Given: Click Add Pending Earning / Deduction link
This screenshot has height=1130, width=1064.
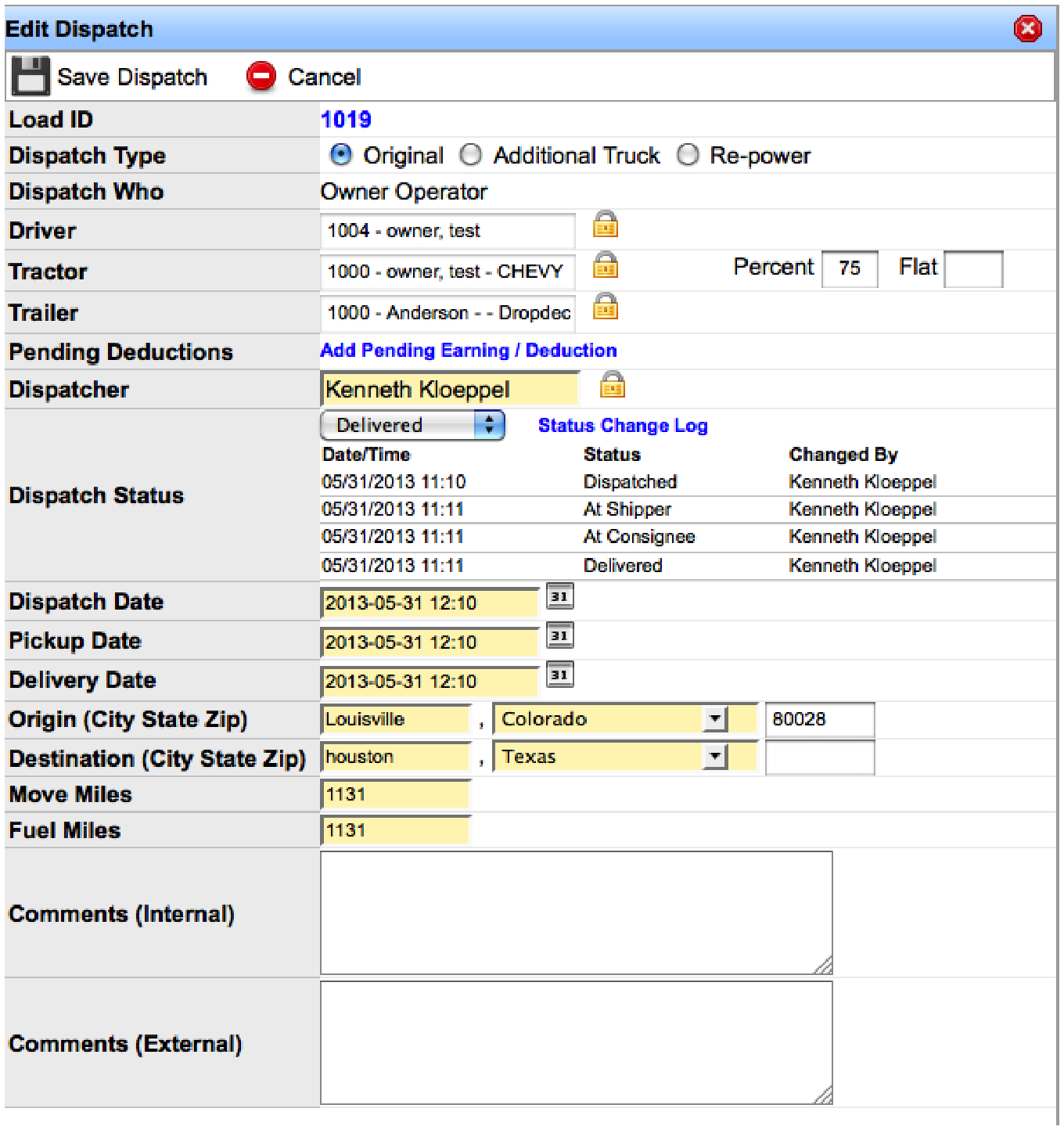Looking at the screenshot, I should (x=469, y=351).
